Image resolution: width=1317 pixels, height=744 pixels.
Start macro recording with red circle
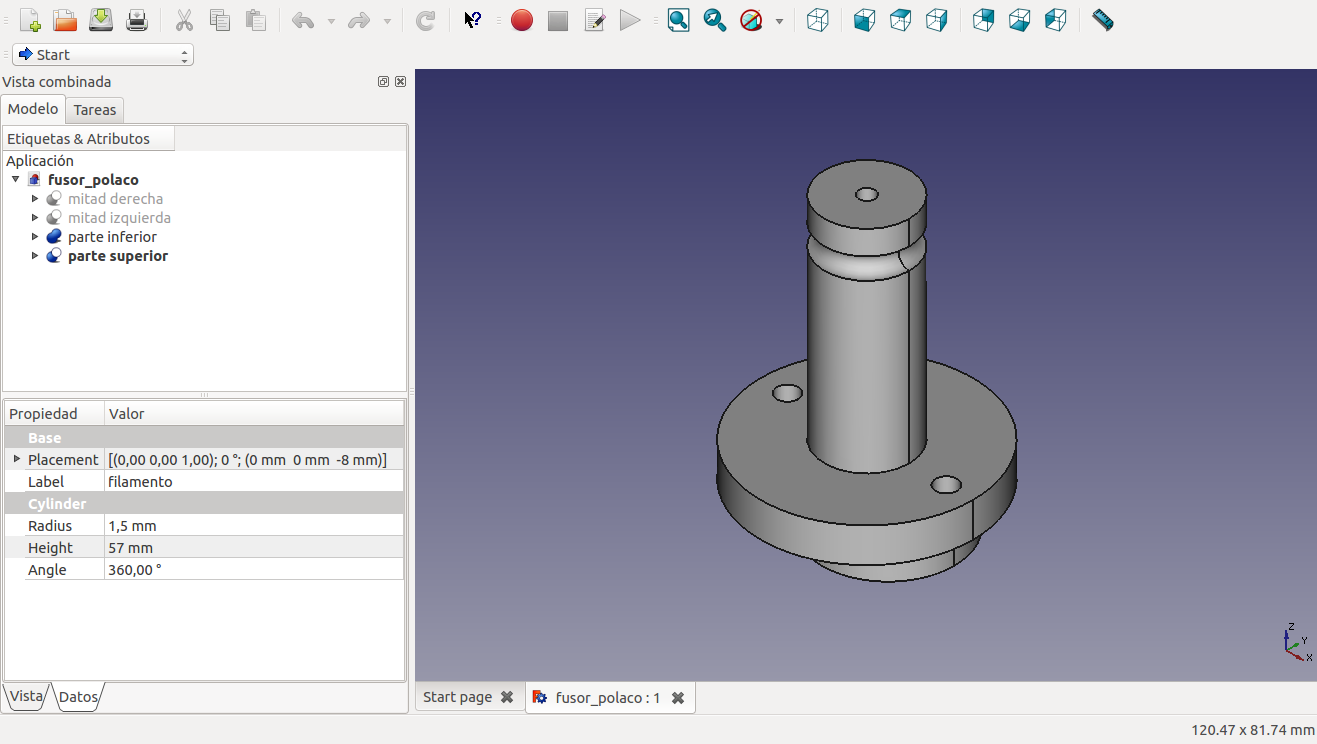point(522,20)
